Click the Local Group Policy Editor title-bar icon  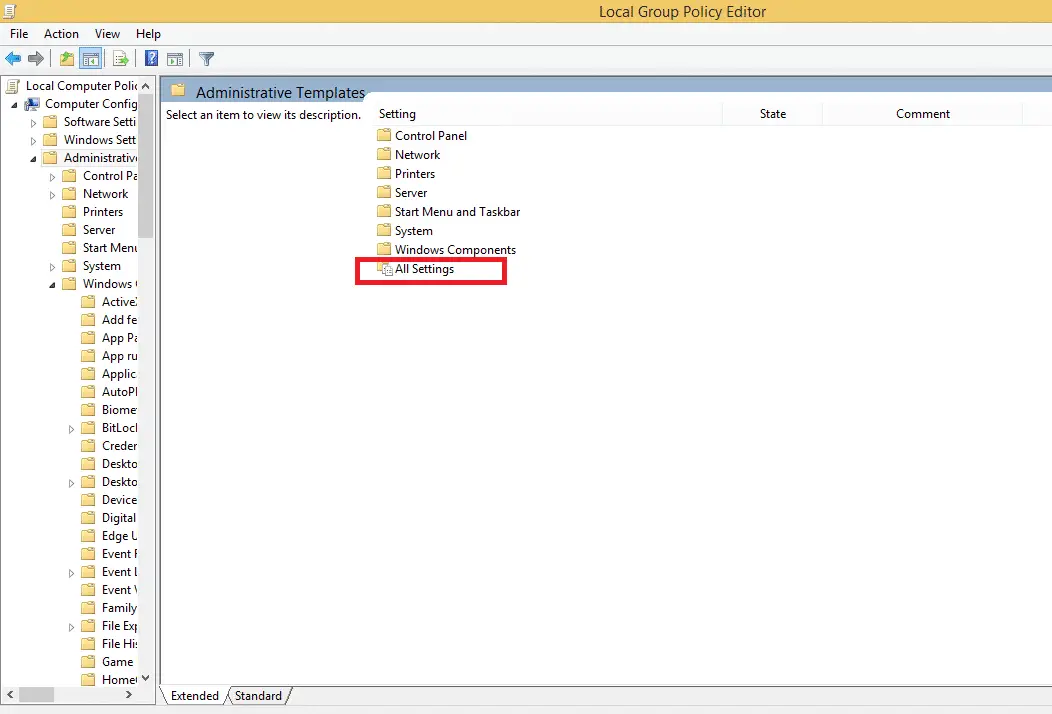pyautogui.click(x=9, y=11)
